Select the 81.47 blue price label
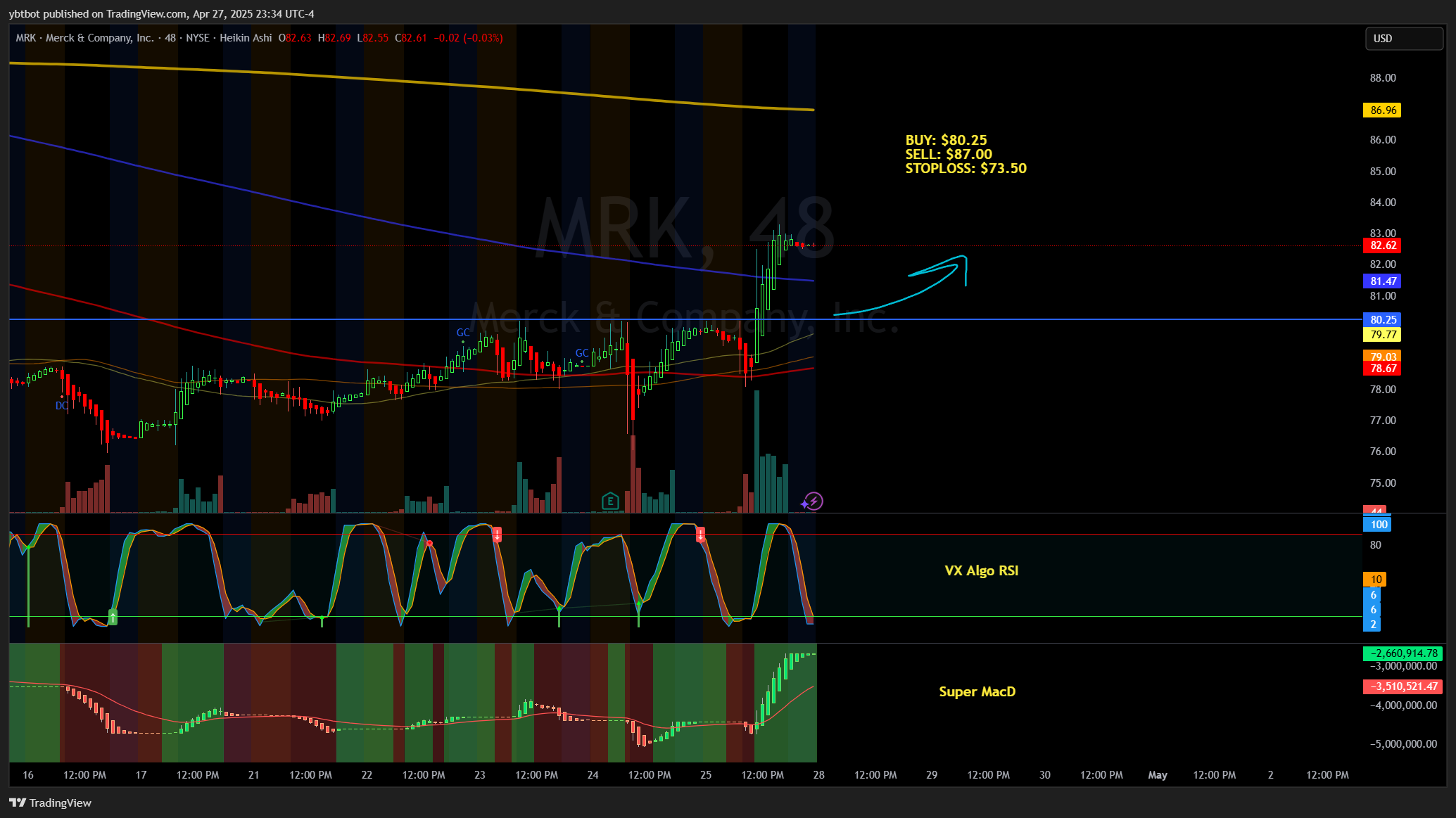 pyautogui.click(x=1382, y=281)
